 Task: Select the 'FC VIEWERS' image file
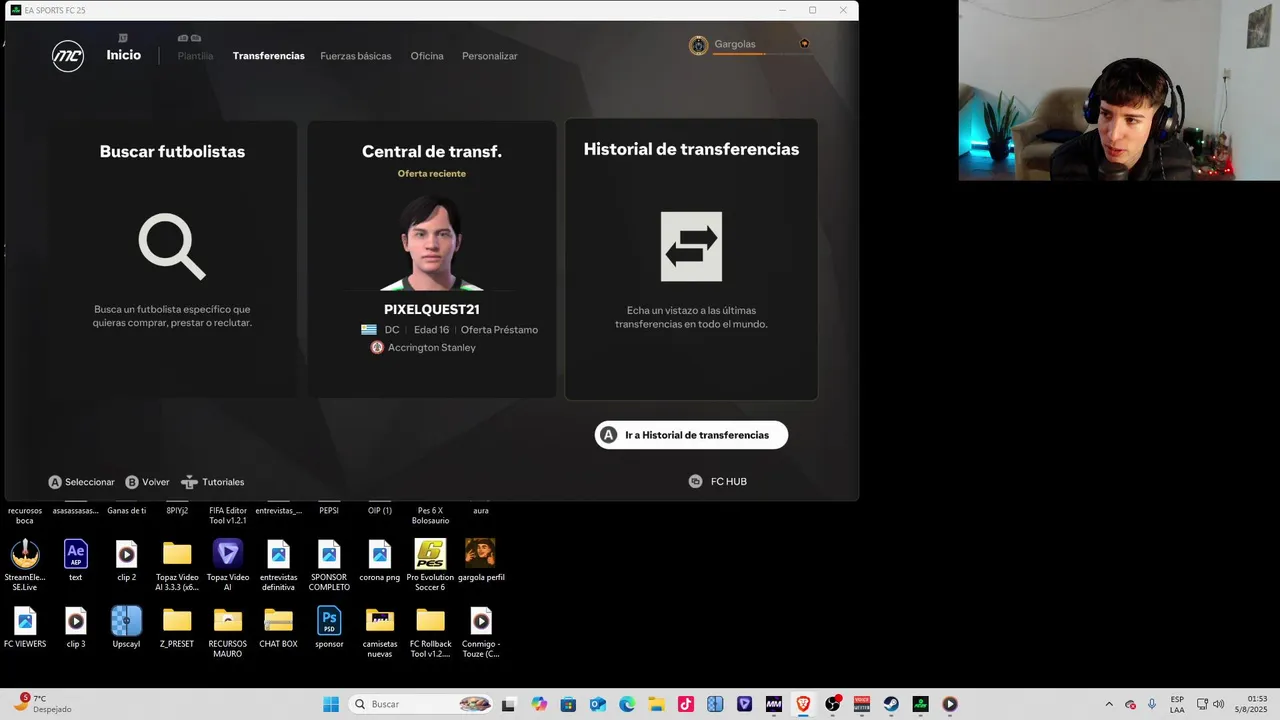25,627
